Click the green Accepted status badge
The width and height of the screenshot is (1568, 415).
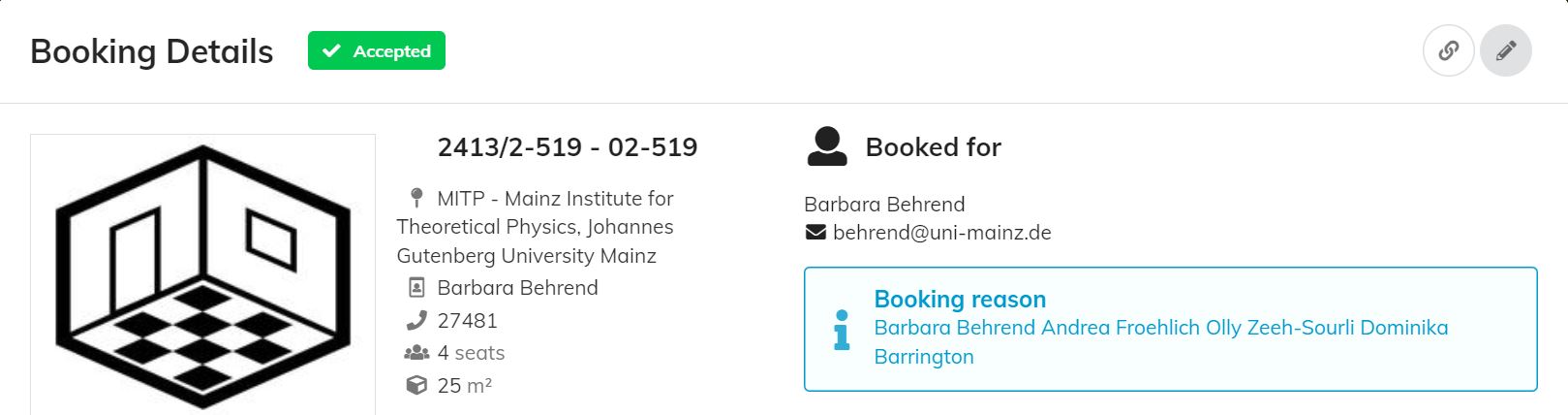tap(377, 50)
